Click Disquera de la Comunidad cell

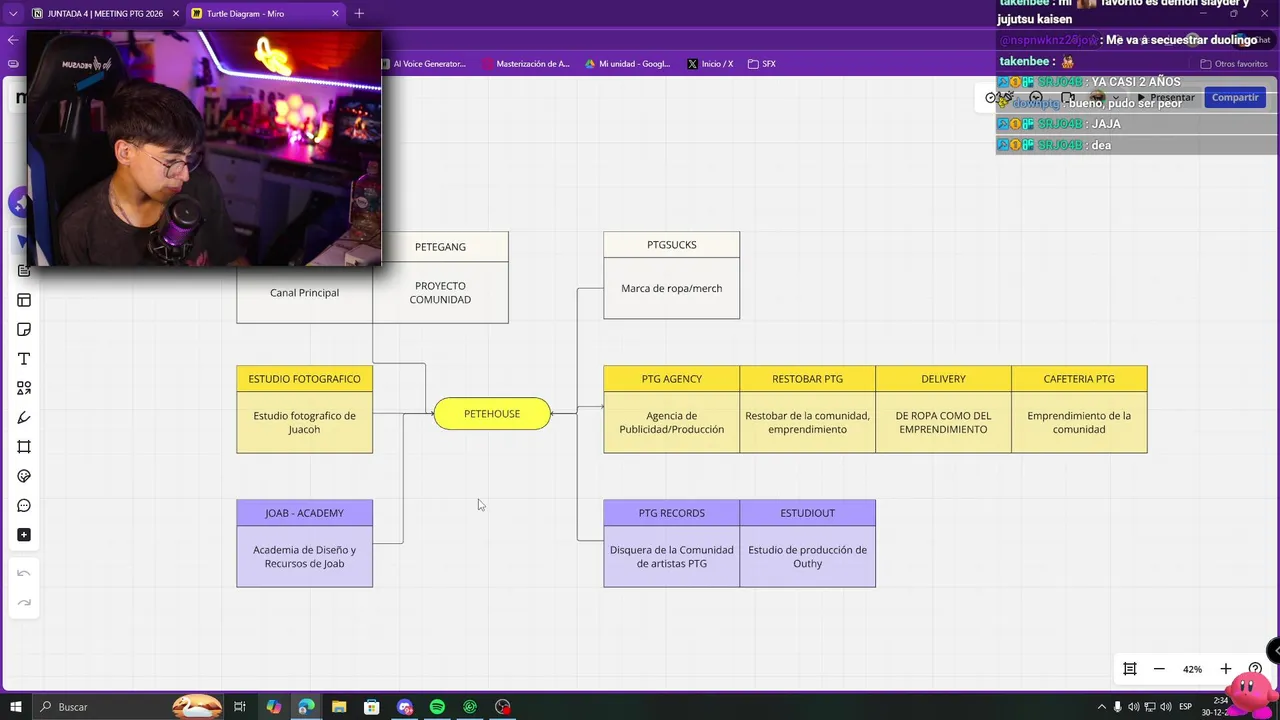point(671,557)
